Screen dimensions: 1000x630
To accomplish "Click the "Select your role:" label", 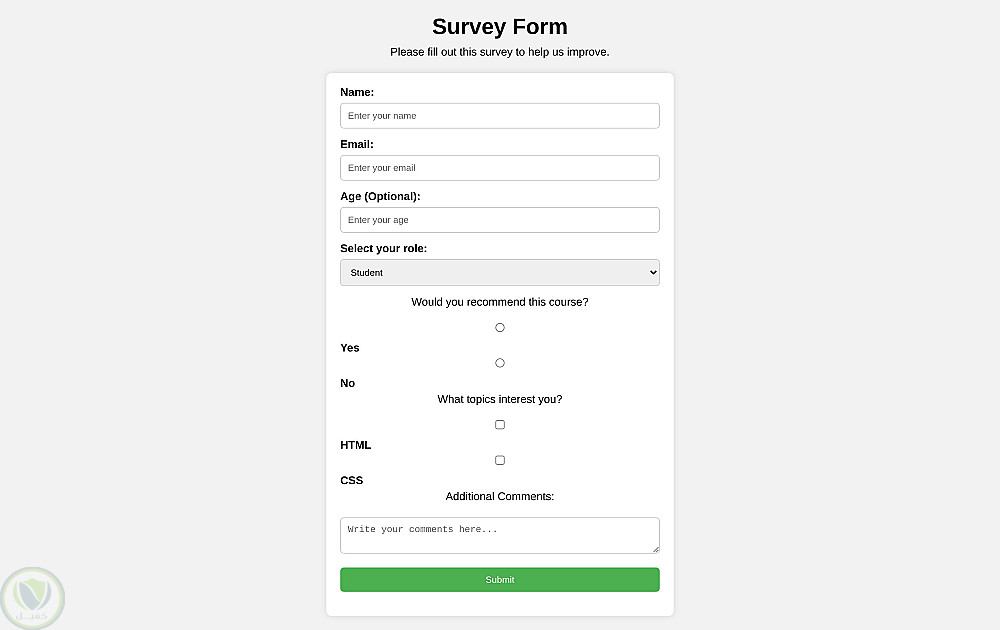I will pyautogui.click(x=383, y=248).
